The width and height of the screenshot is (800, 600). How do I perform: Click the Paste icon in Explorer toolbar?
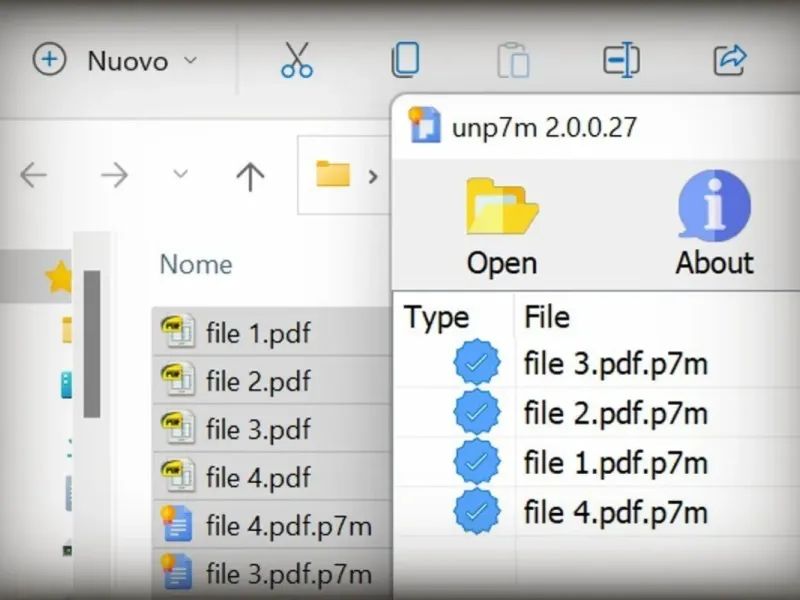[513, 61]
